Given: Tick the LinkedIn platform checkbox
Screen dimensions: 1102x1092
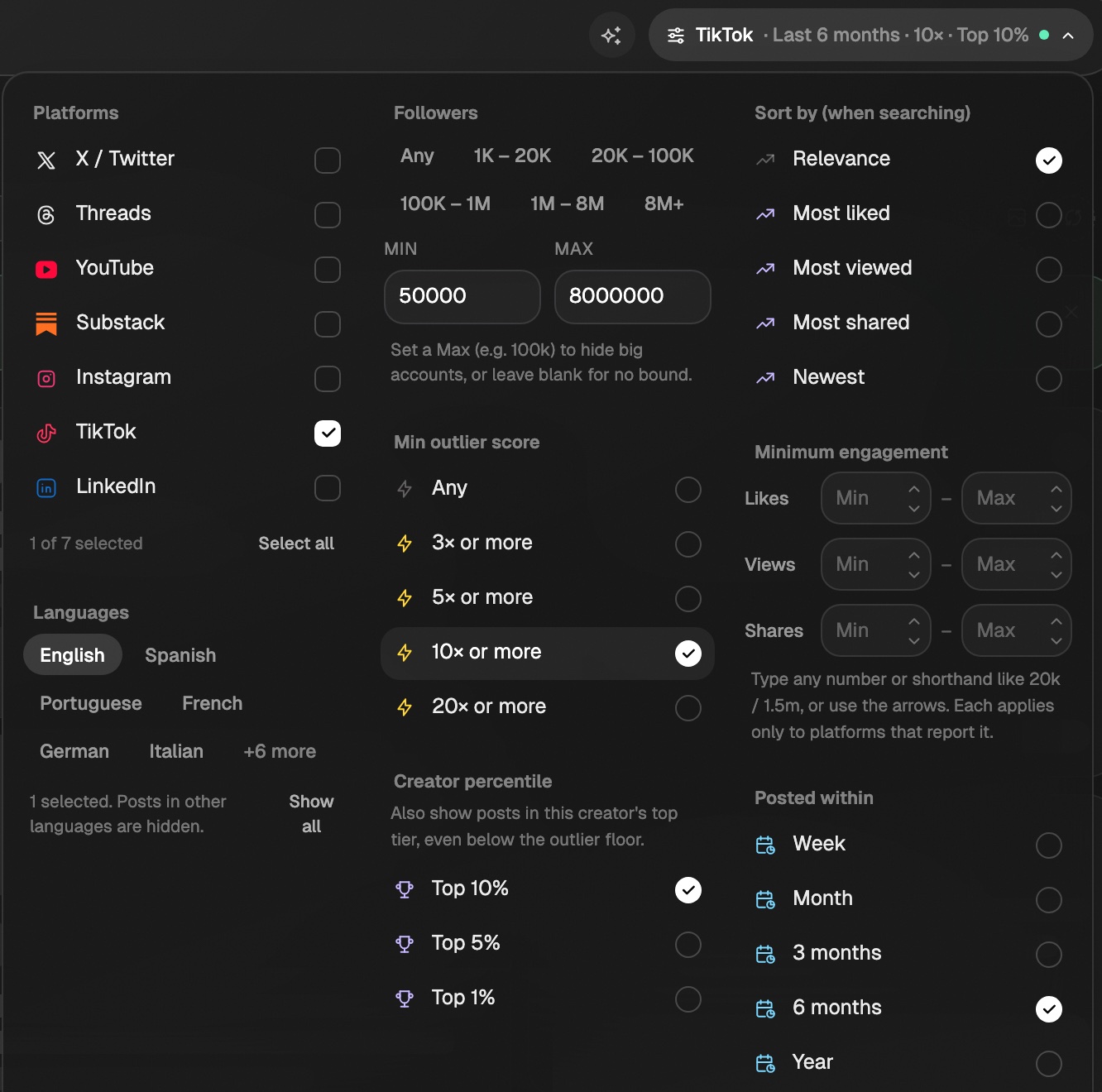Looking at the screenshot, I should [328, 488].
